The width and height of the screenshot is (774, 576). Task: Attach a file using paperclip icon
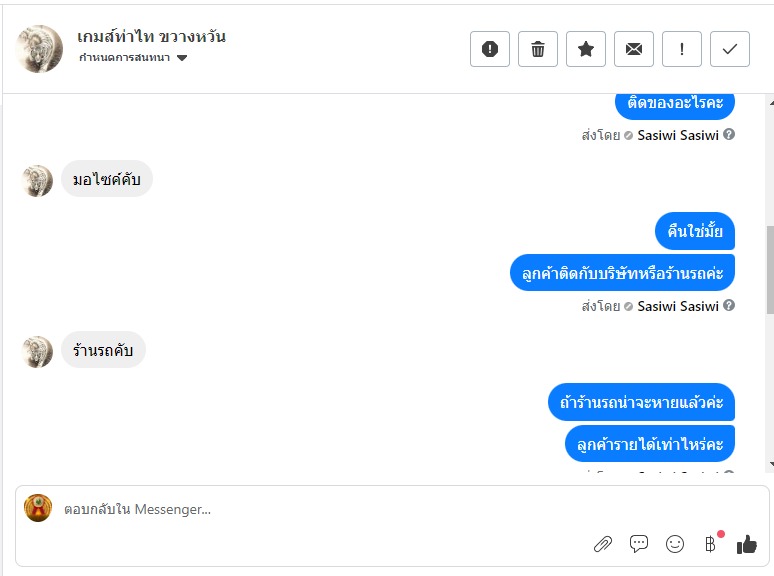[603, 544]
